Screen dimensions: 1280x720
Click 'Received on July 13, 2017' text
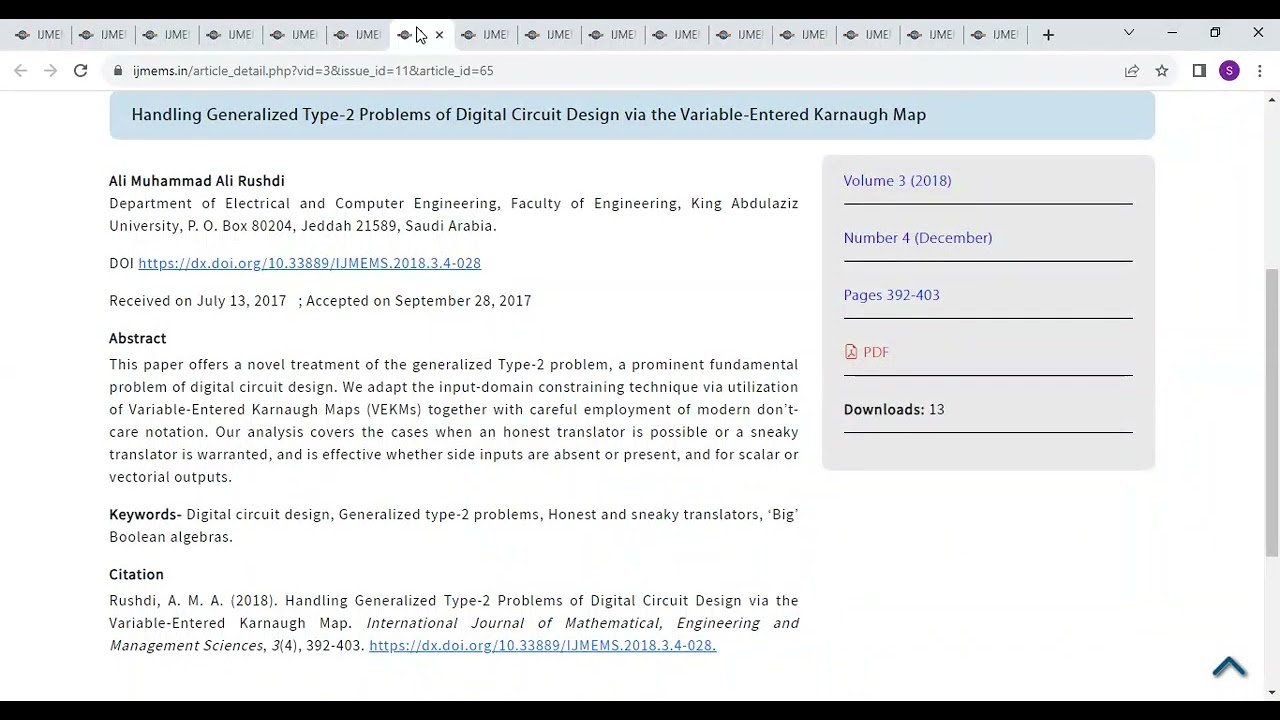tap(198, 301)
